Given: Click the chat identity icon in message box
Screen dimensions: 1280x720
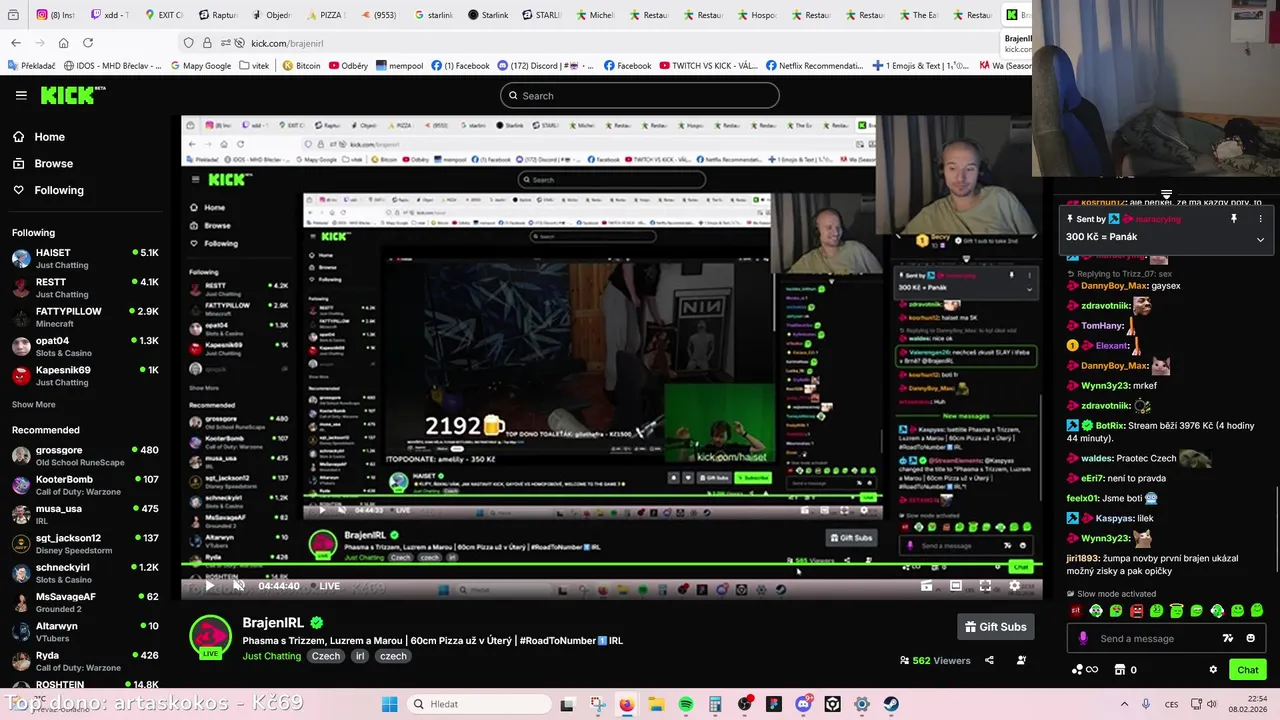Looking at the screenshot, I should 1083,639.
